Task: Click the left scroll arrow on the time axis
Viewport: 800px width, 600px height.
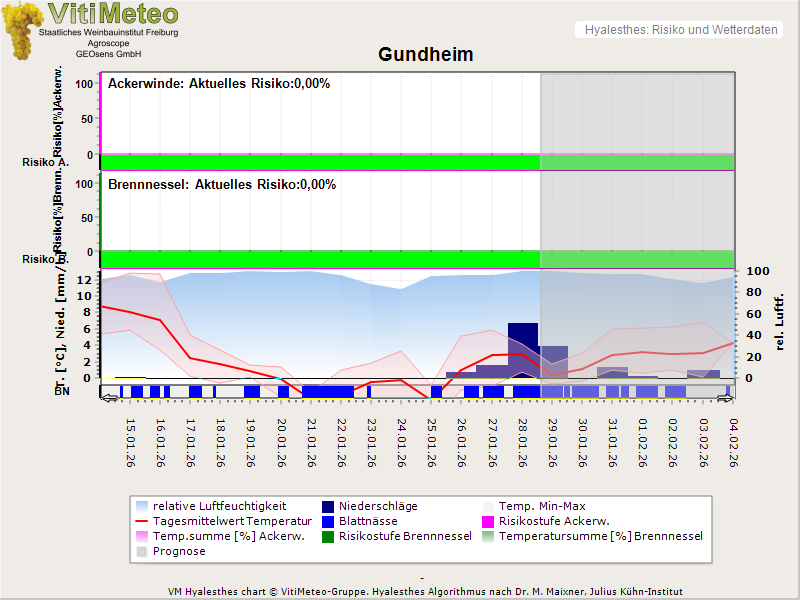Action: 109,399
